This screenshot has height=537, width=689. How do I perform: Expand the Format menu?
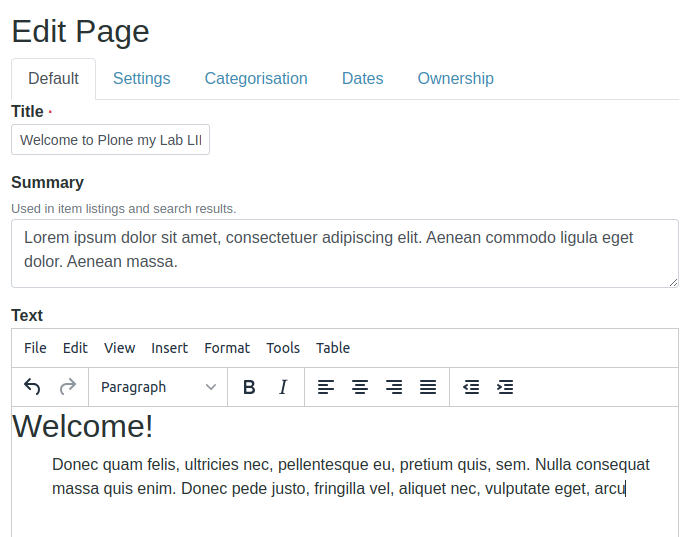(x=227, y=348)
